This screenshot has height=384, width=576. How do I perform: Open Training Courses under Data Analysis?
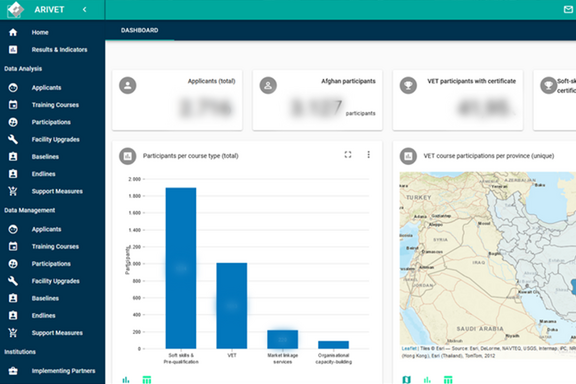point(55,105)
